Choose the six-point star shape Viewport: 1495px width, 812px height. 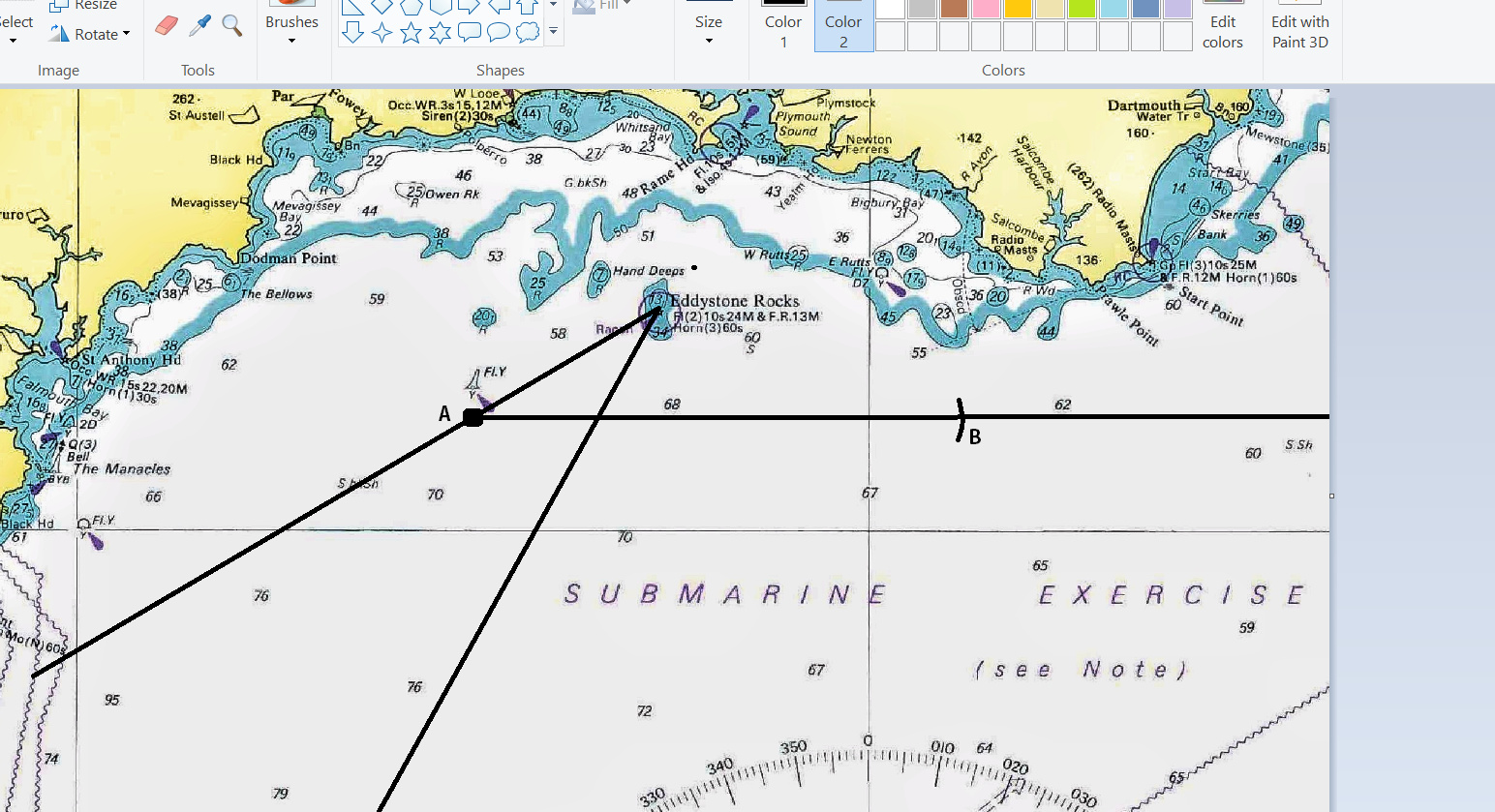[x=441, y=33]
